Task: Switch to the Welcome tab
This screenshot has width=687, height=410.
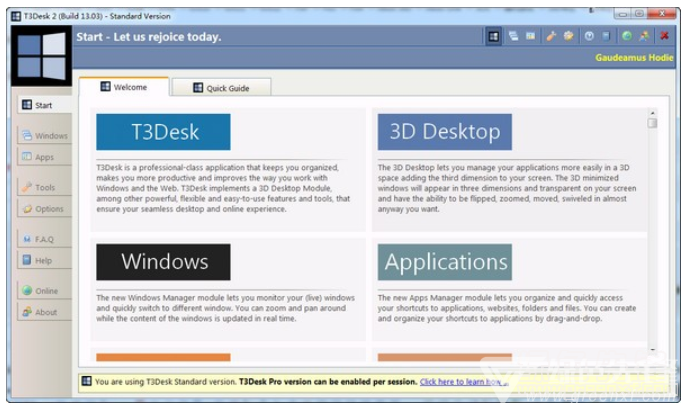Action: pyautogui.click(x=124, y=87)
